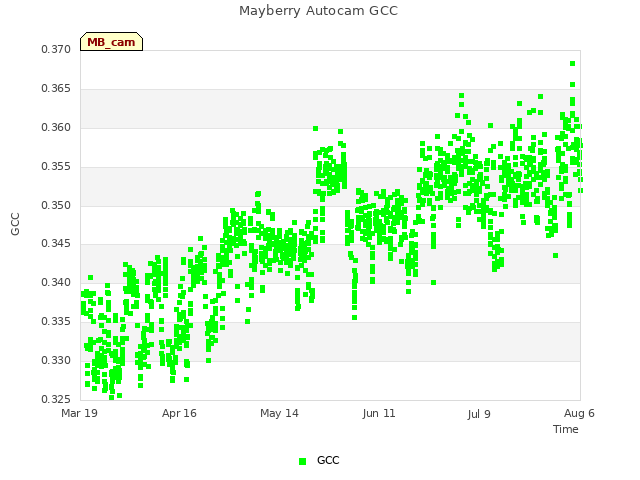
Task: Click the 0.370 y-axis value
Action: pos(56,49)
